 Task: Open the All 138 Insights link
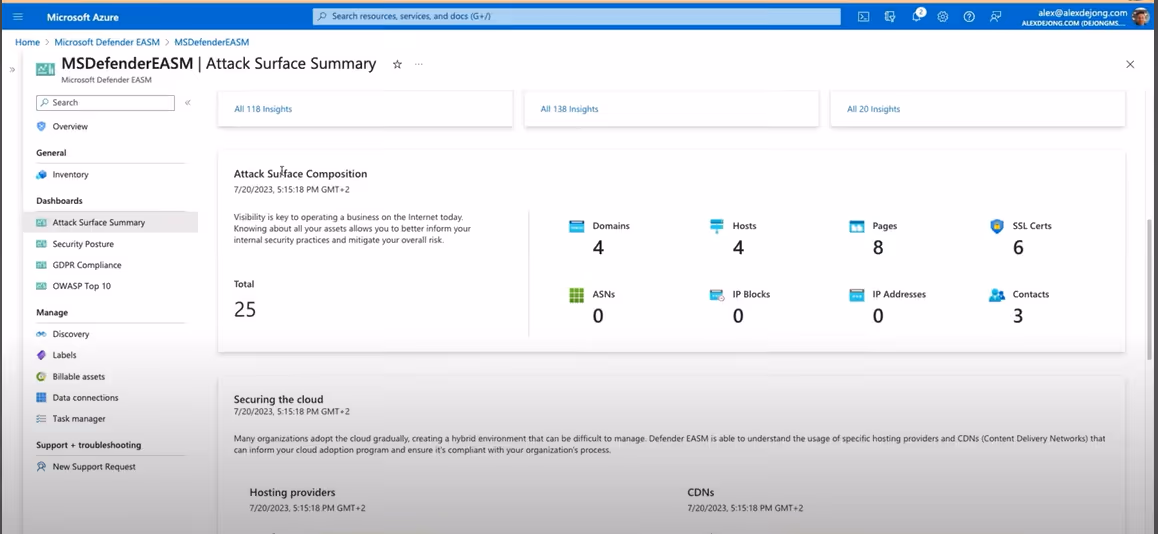point(569,109)
